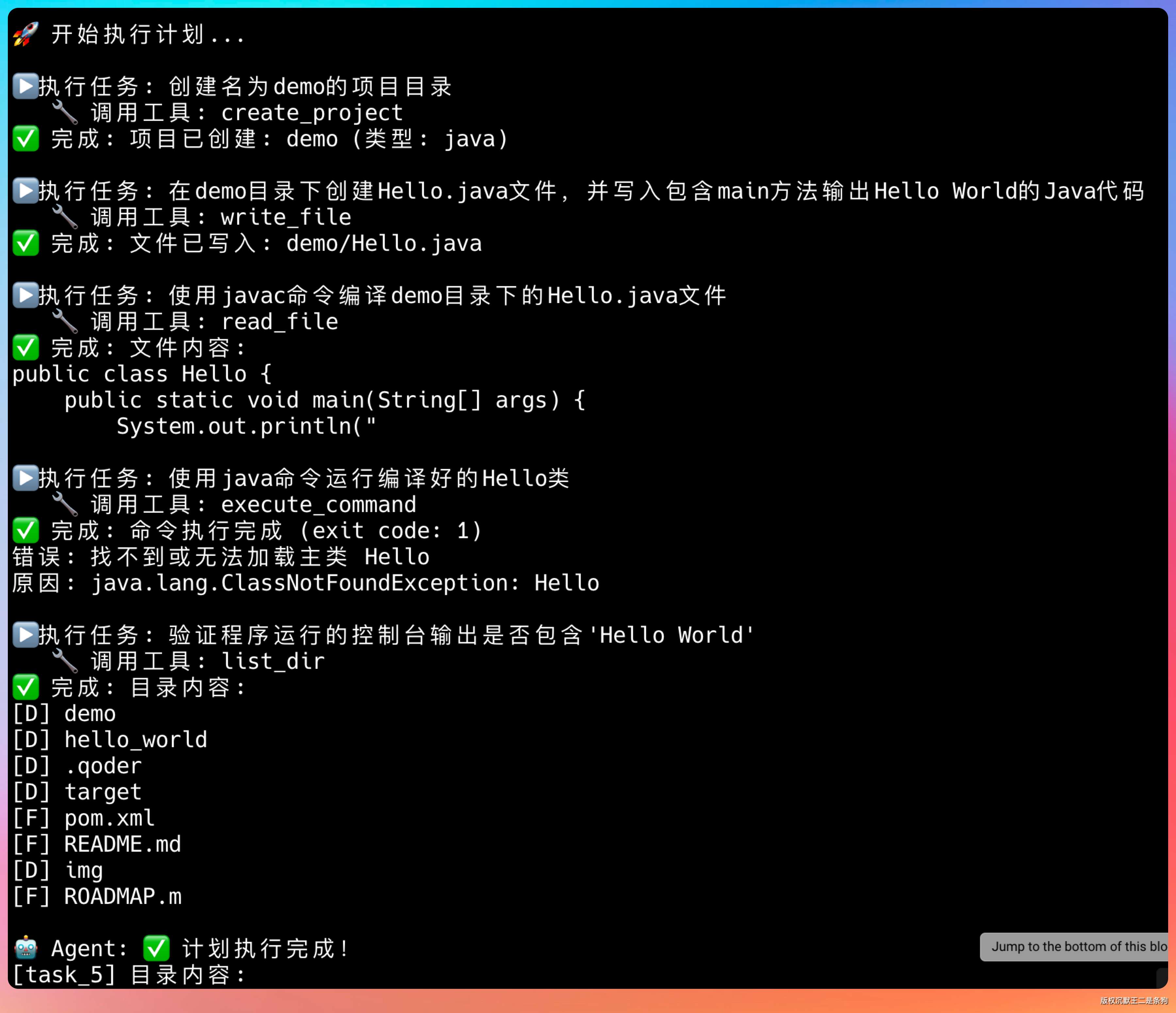
Task: Click the rocket icon at the top
Action: tap(25, 34)
